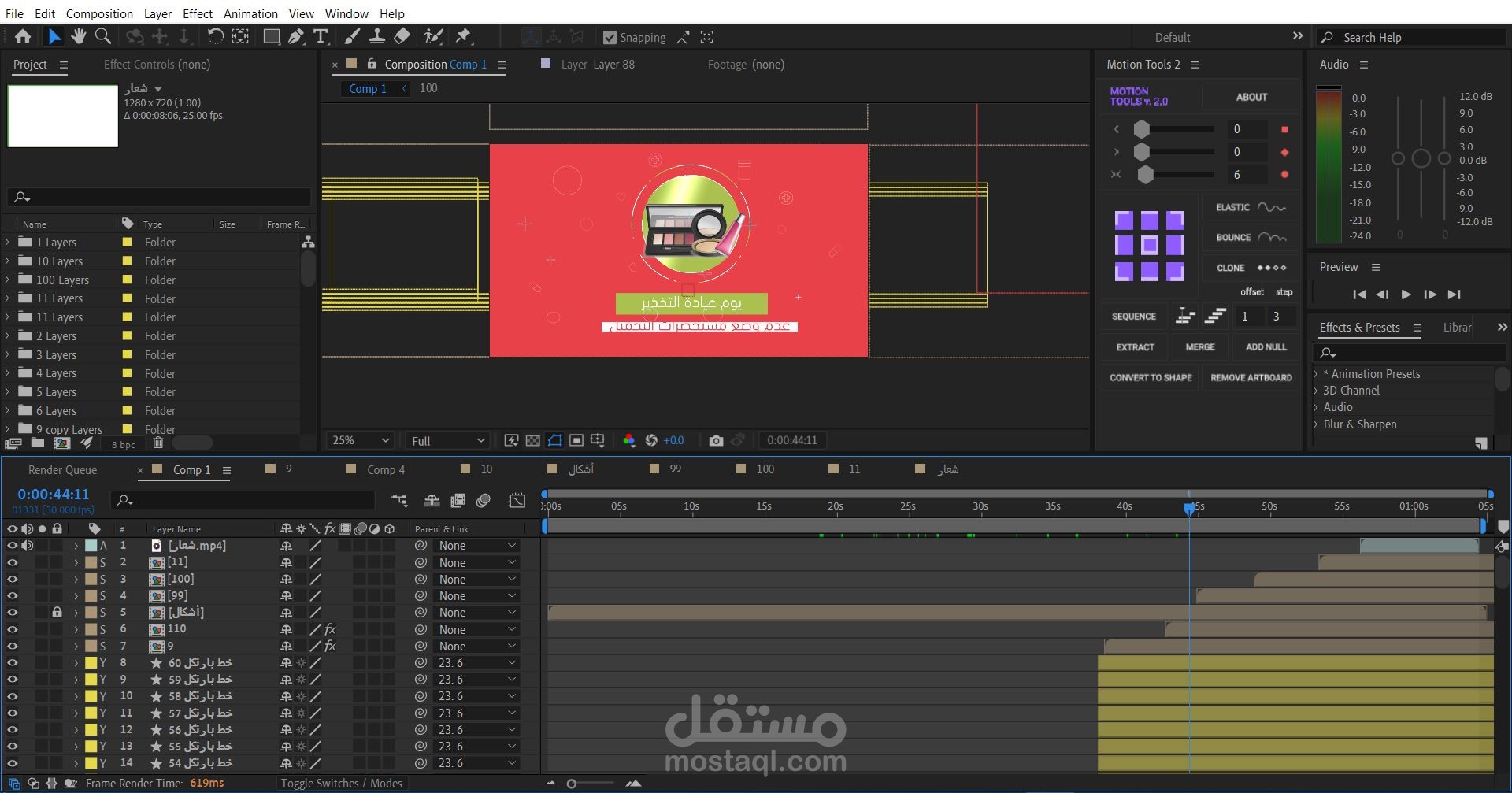Image resolution: width=1512 pixels, height=793 pixels.
Task: Mute audio of the شعار.mp4 layer
Action: (x=28, y=545)
